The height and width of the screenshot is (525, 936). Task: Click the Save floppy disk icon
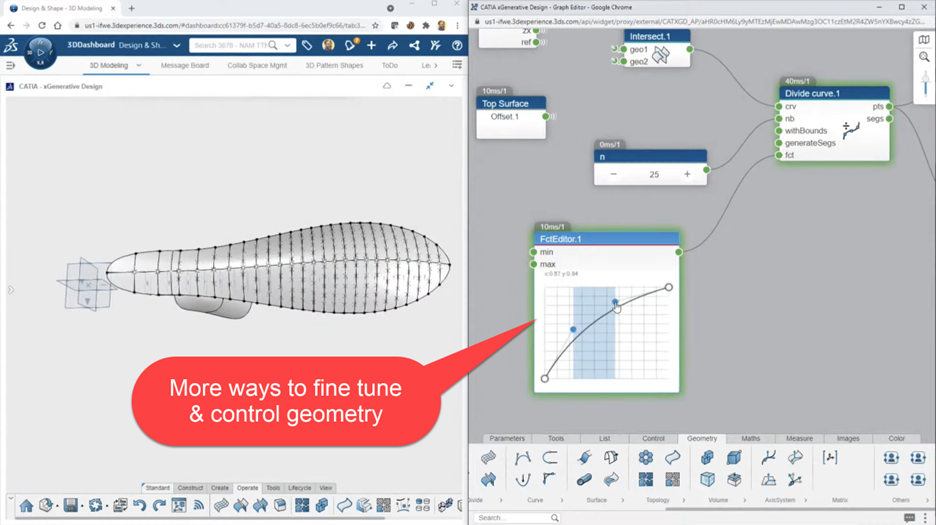coord(70,505)
